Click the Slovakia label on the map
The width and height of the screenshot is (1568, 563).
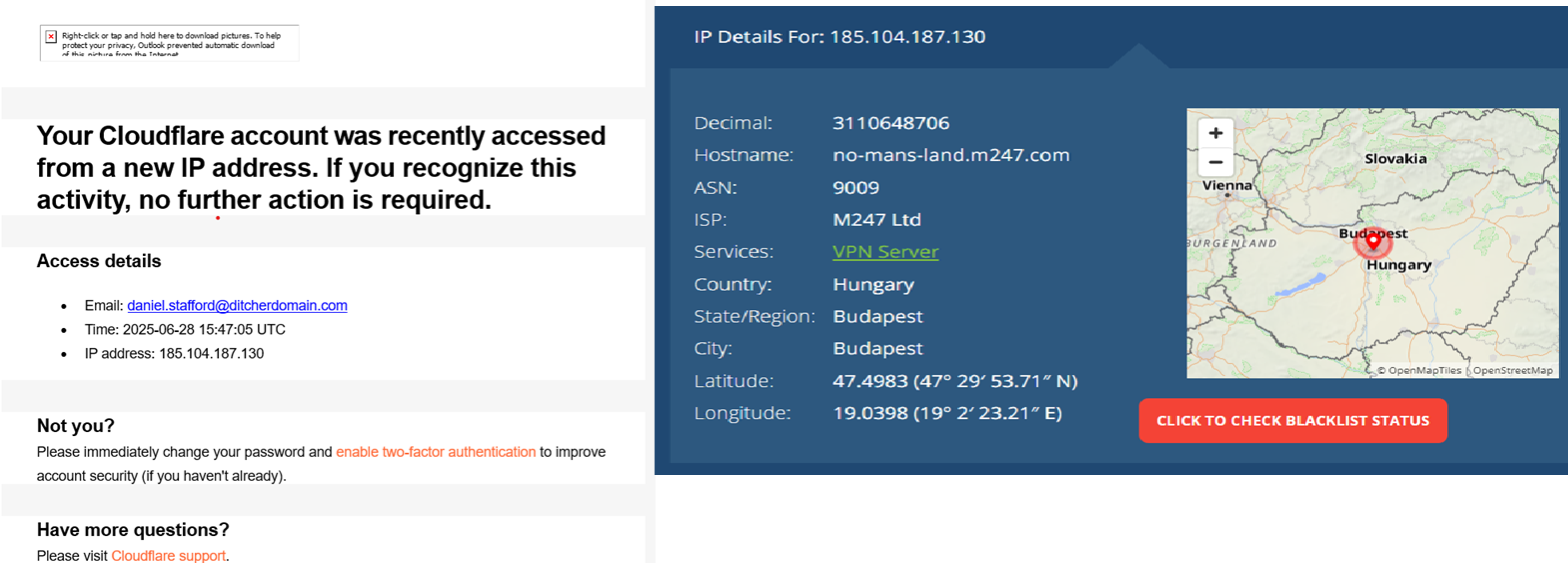click(x=1395, y=159)
